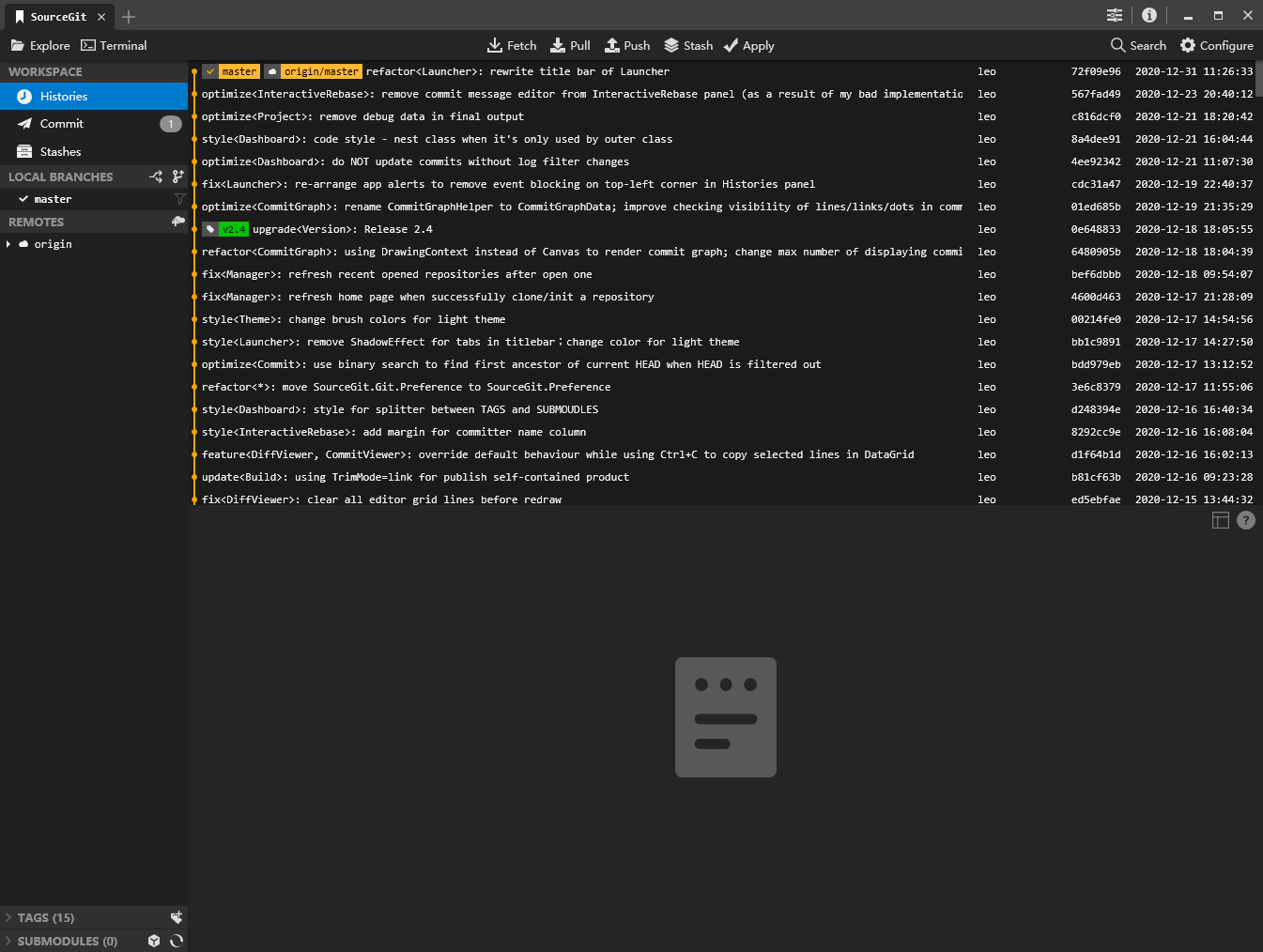Click the Pull button
Screen dimensions: 1263x952
click(570, 45)
